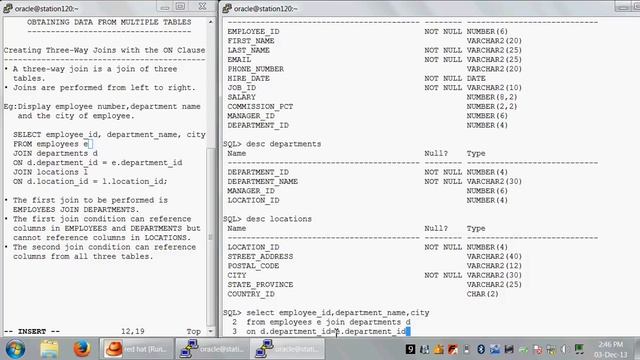This screenshot has height=360, width=640.
Task: Click the 'SQL> desc locations' command
Action: point(267,219)
